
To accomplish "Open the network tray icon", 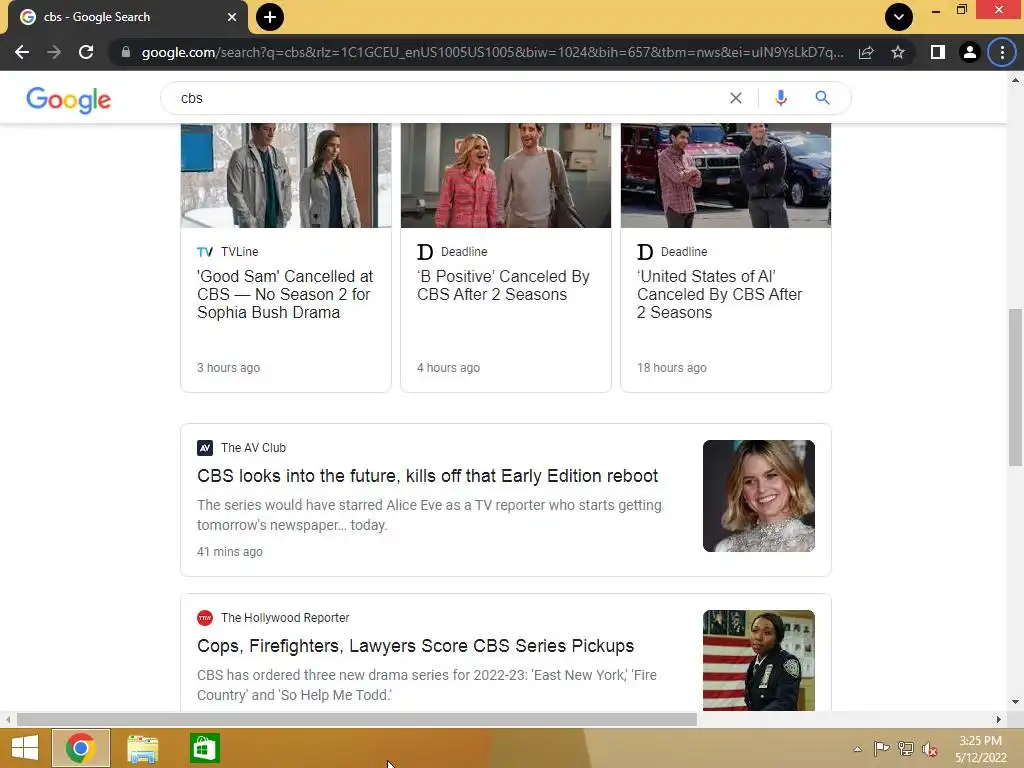I will coord(906,749).
